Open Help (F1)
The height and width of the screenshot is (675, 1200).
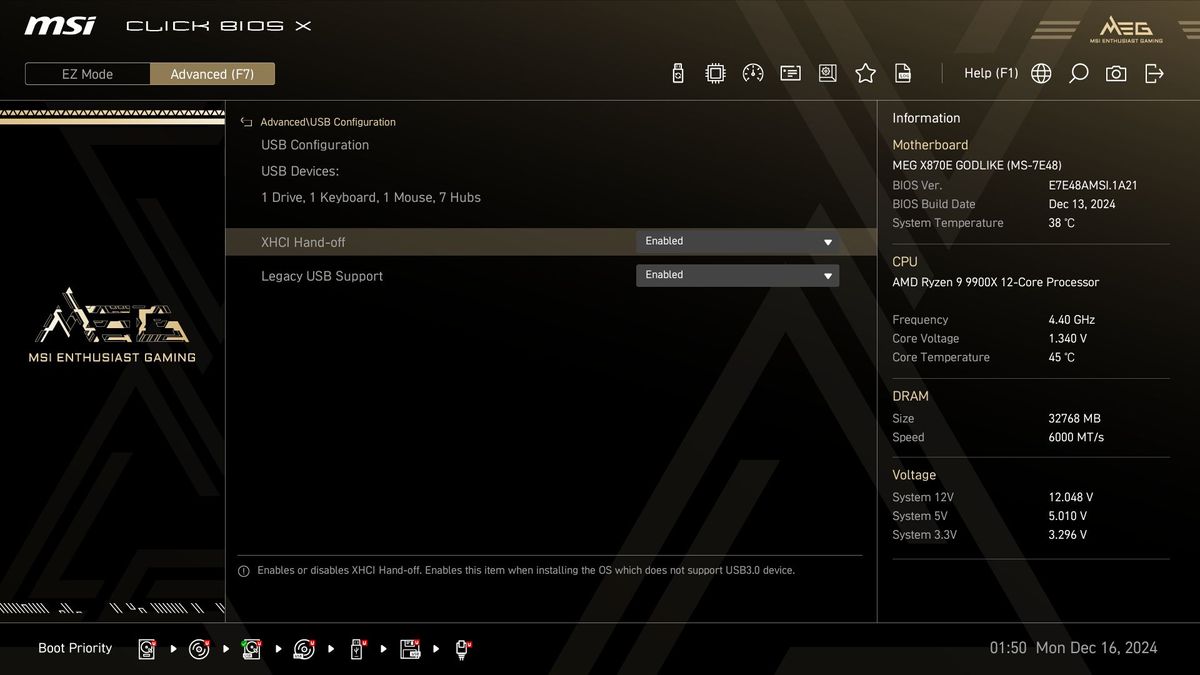coord(991,73)
